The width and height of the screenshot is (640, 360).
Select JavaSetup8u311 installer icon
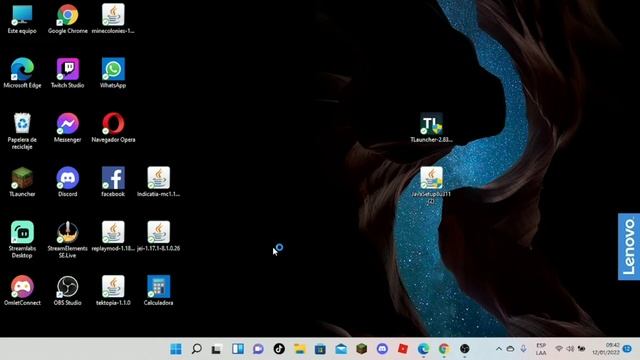(x=431, y=185)
